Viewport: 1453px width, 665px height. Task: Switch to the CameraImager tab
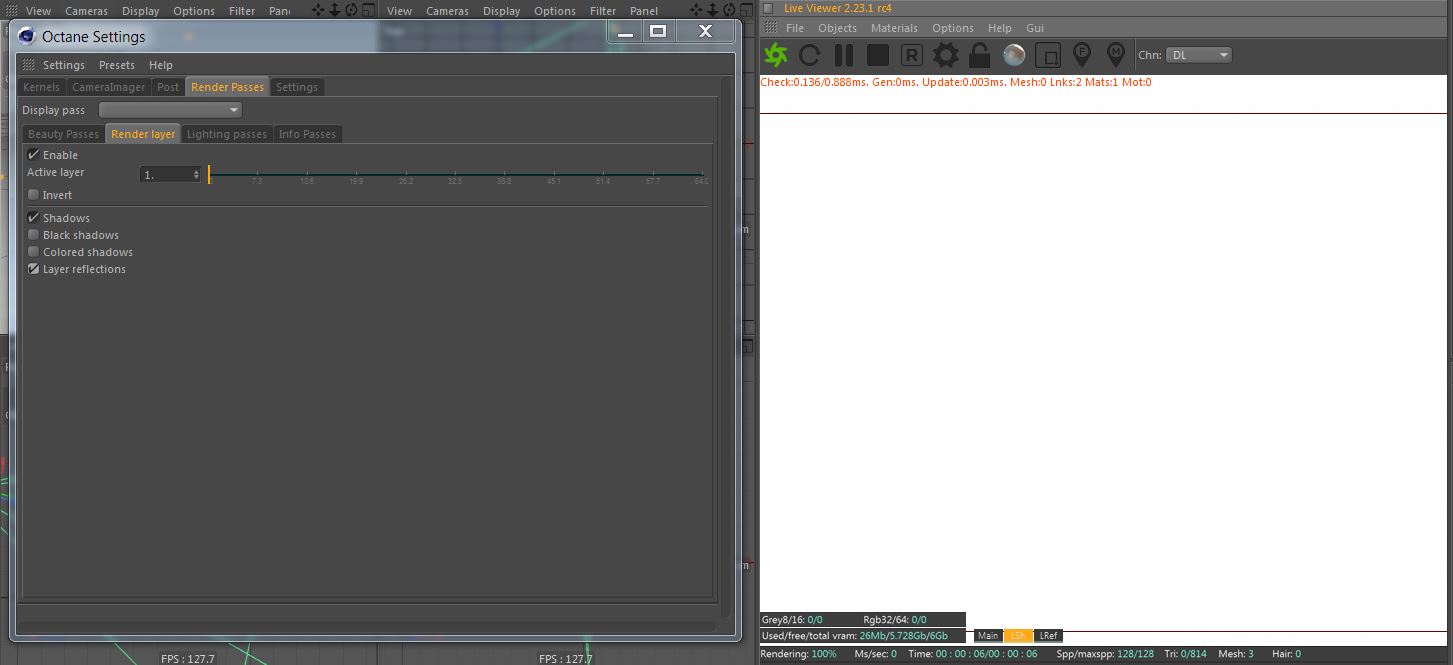[108, 87]
